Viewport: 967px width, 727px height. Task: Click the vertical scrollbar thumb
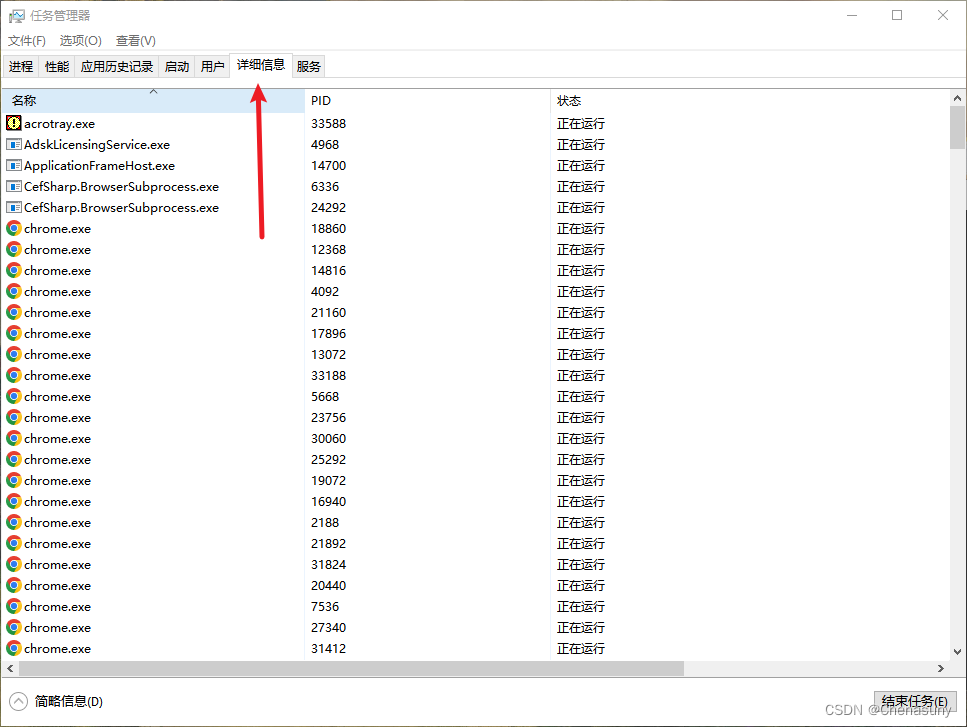coord(957,128)
